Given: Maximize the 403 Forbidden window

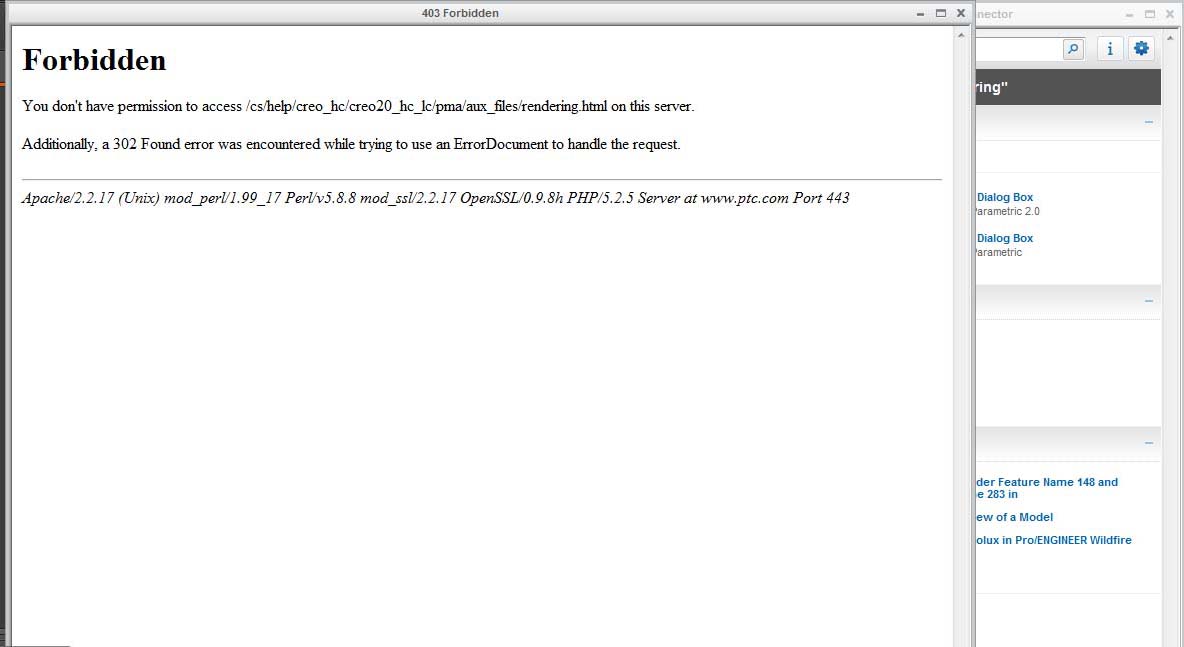Looking at the screenshot, I should (940, 13).
